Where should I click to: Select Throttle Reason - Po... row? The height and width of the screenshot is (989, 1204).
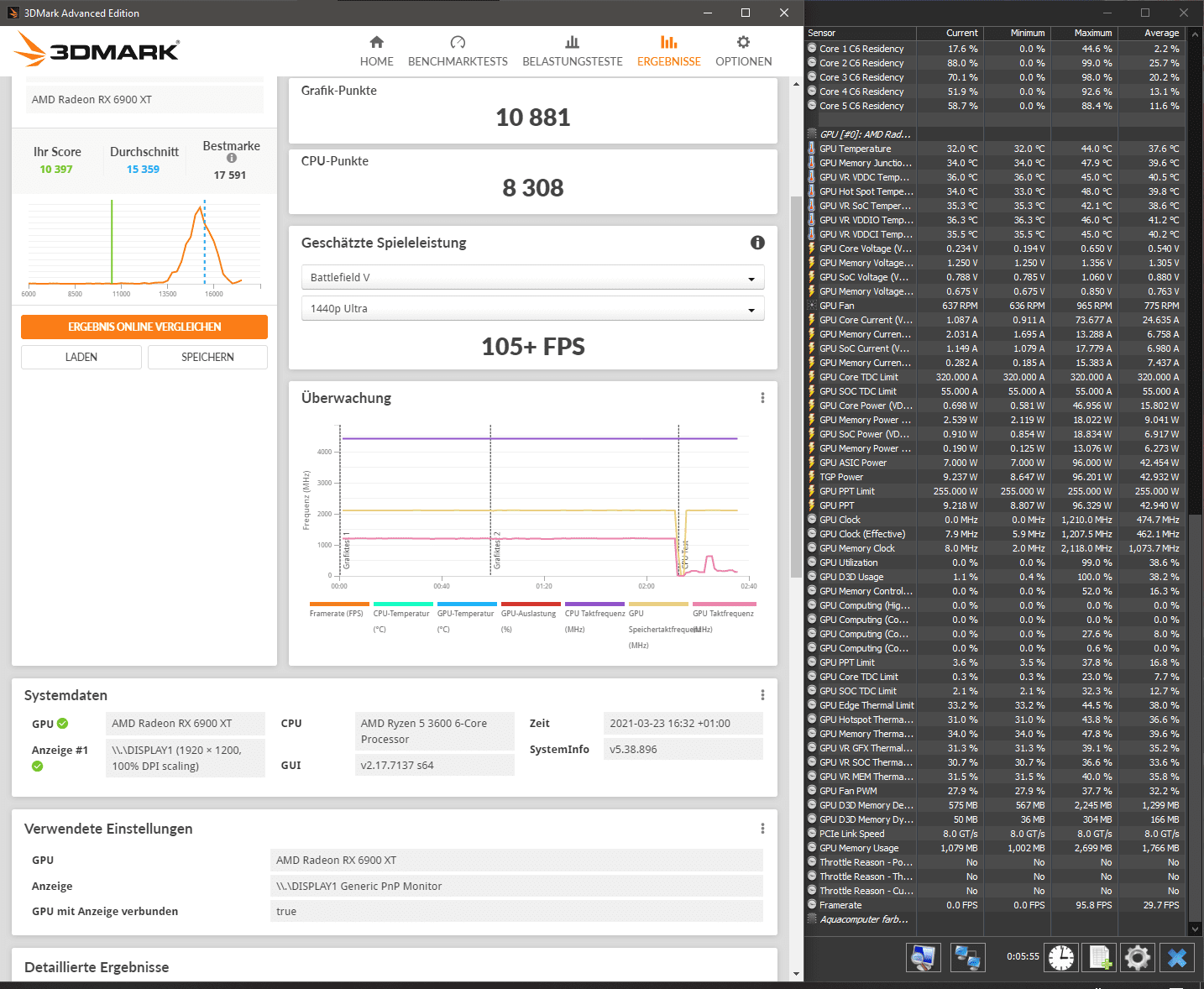[x=995, y=862]
